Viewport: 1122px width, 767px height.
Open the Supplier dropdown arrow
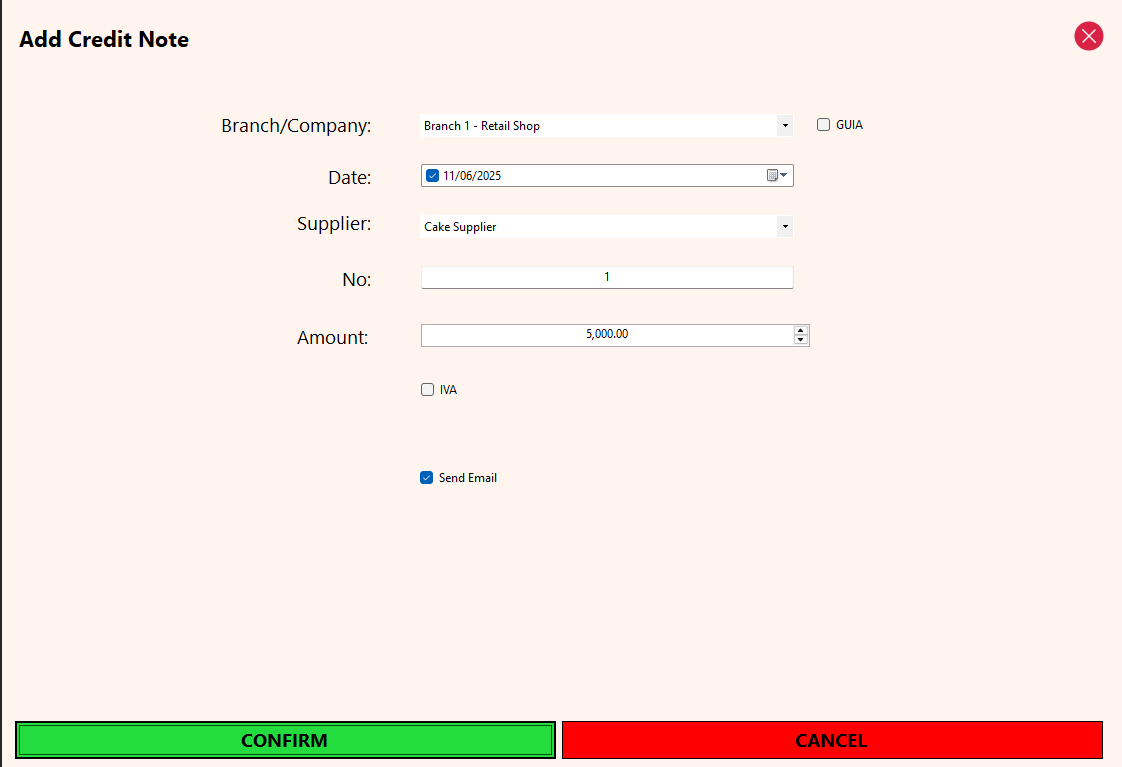click(785, 226)
